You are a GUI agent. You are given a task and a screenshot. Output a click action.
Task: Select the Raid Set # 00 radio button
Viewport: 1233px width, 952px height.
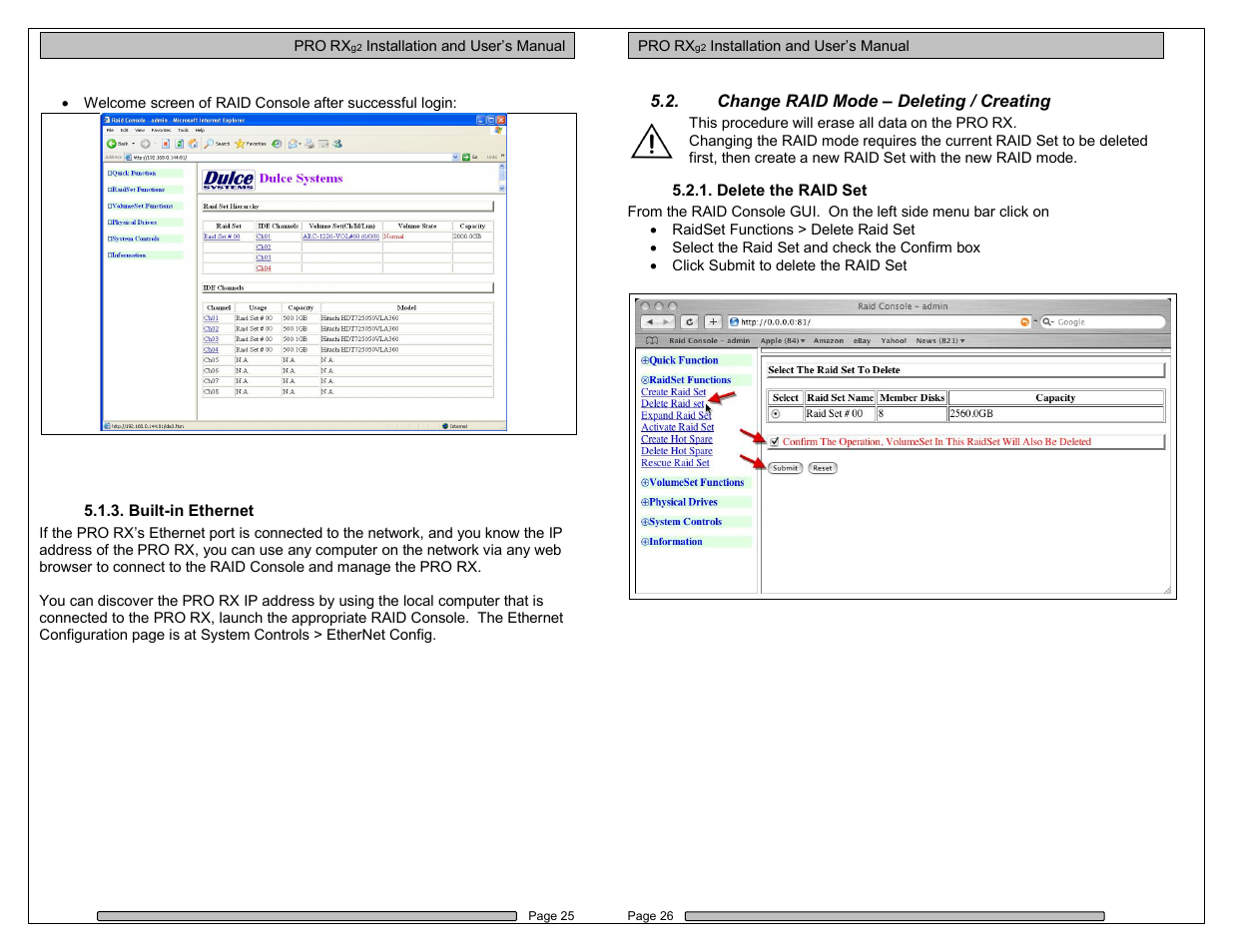point(776,414)
